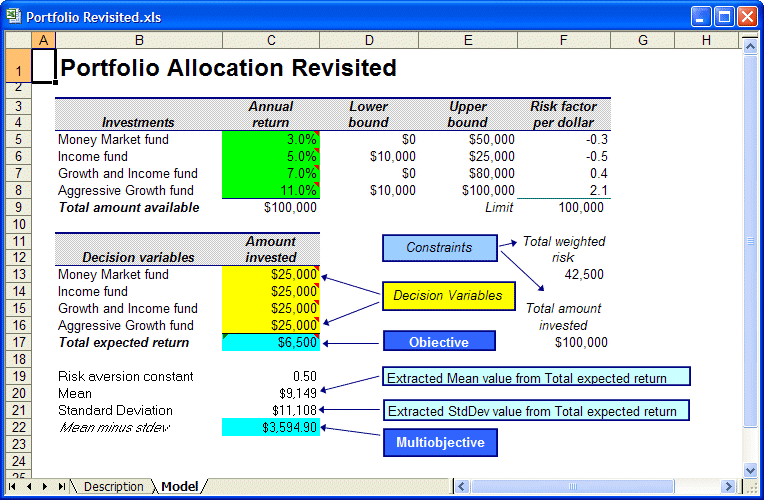
Task: Select the Risk aversion constant label cell
Action: (139, 376)
